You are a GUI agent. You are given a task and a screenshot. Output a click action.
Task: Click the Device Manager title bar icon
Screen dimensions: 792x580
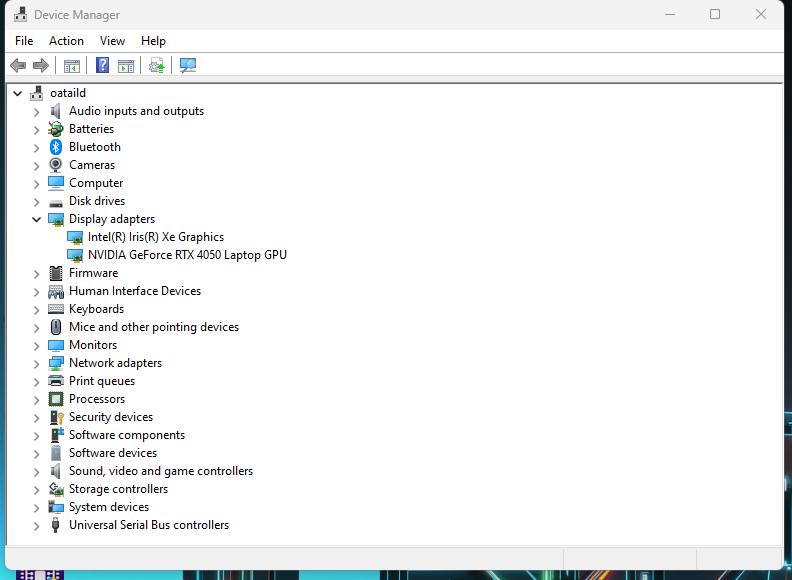pyautogui.click(x=21, y=15)
